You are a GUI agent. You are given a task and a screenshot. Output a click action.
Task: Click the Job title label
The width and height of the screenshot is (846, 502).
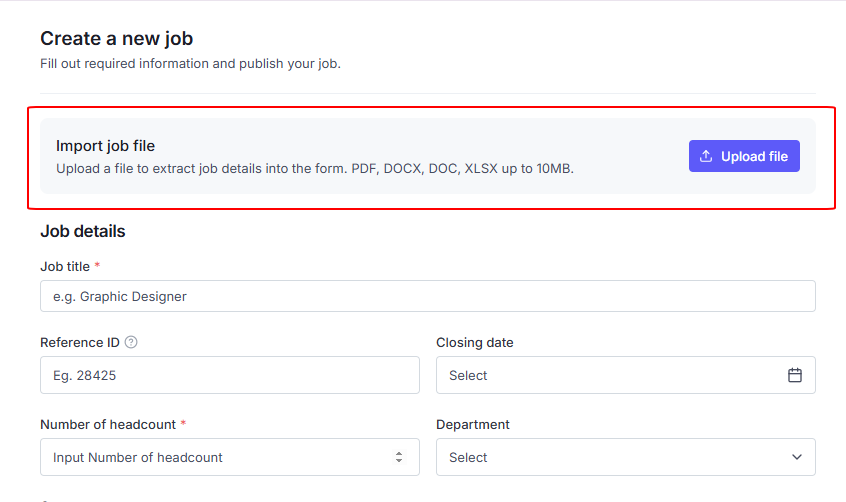point(65,266)
